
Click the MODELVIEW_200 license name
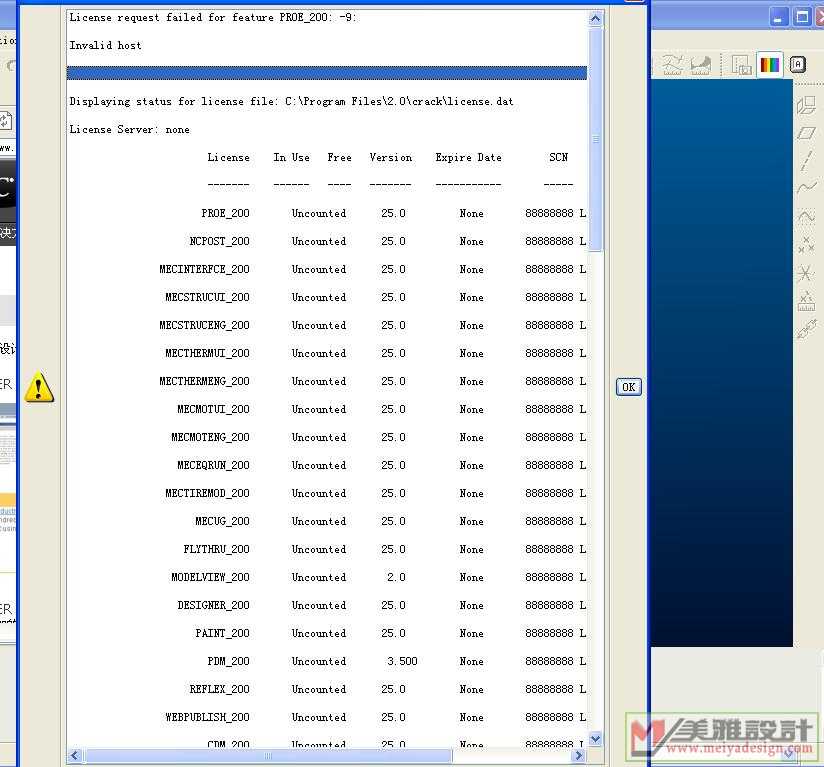(x=210, y=577)
